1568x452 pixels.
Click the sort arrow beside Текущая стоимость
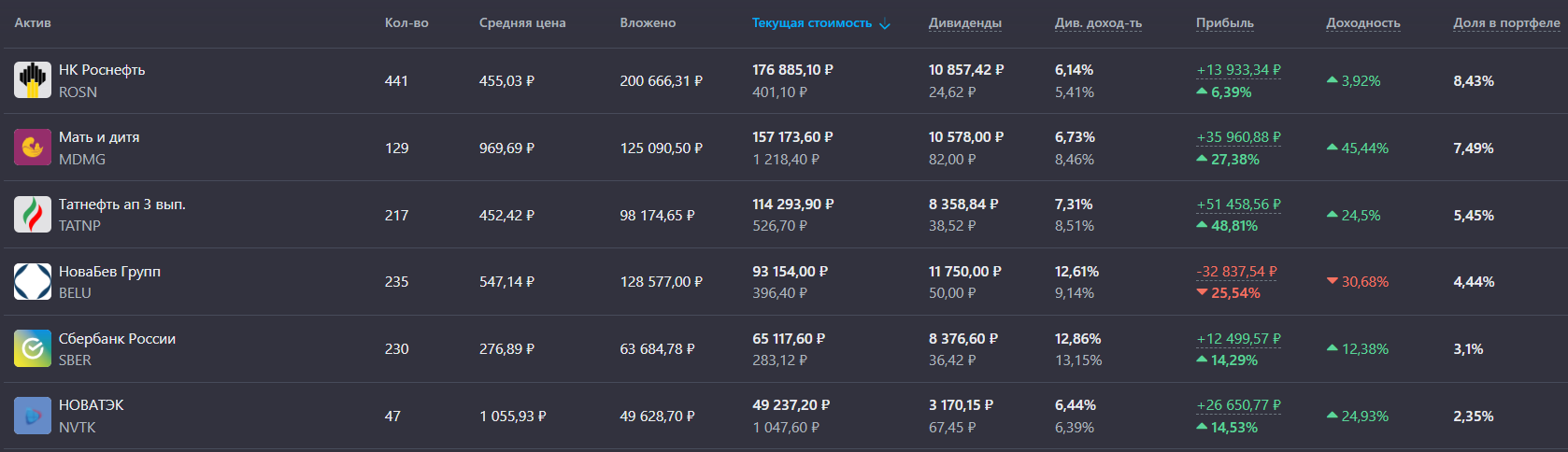[885, 24]
